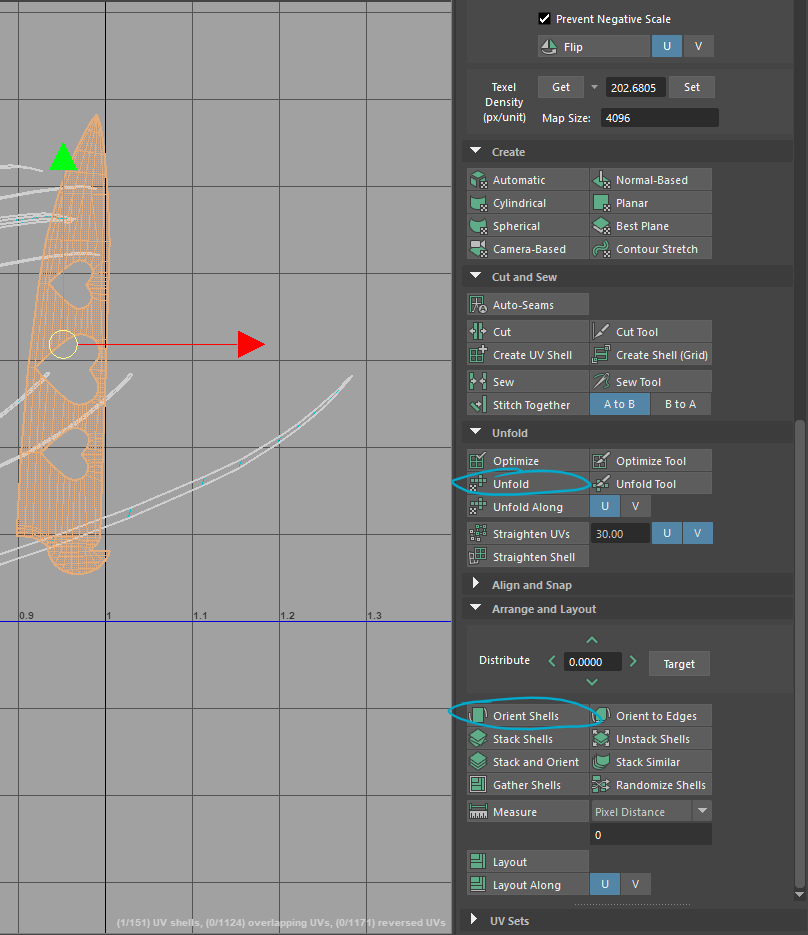Viewport: 808px width, 935px height.
Task: Click Stack Similar
Action: click(x=651, y=762)
